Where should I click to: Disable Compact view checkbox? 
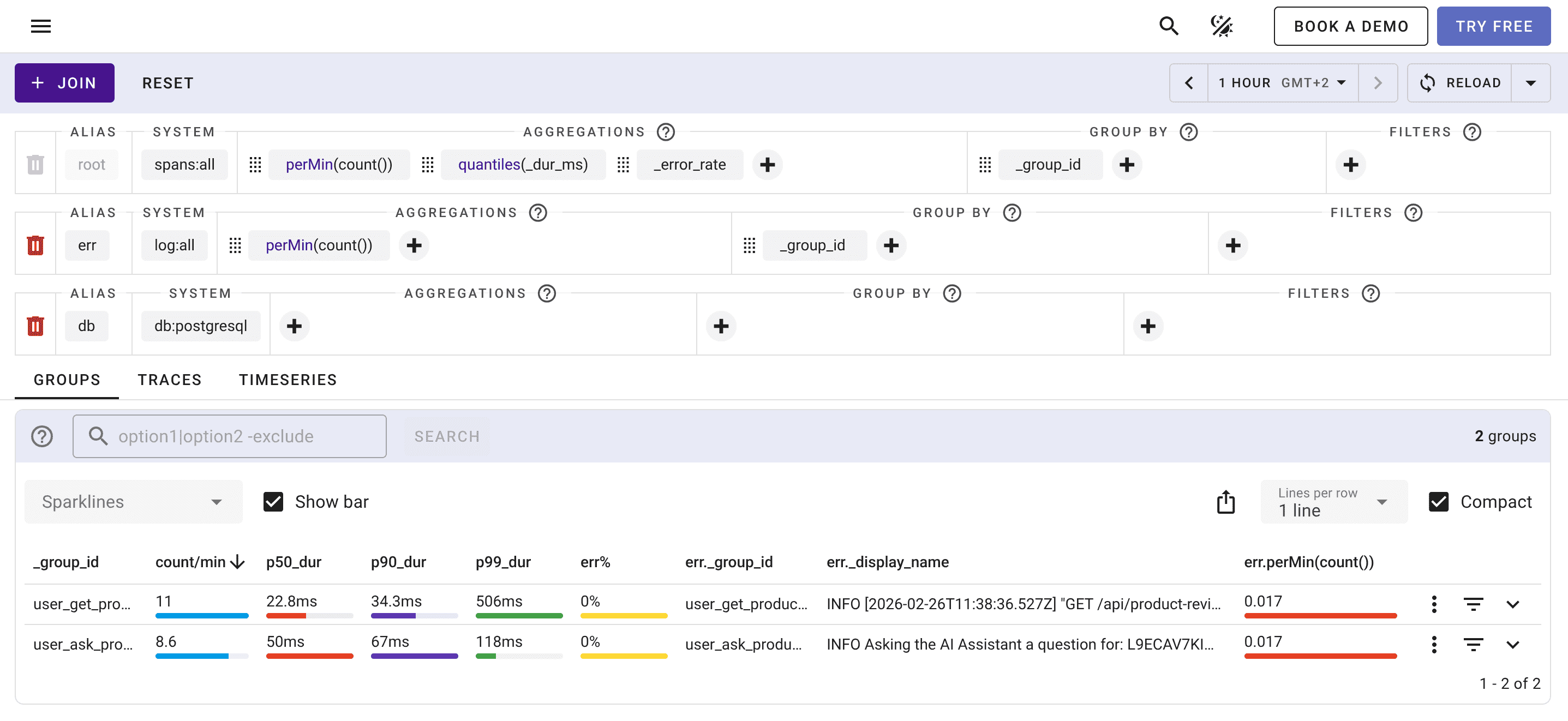tap(1439, 501)
